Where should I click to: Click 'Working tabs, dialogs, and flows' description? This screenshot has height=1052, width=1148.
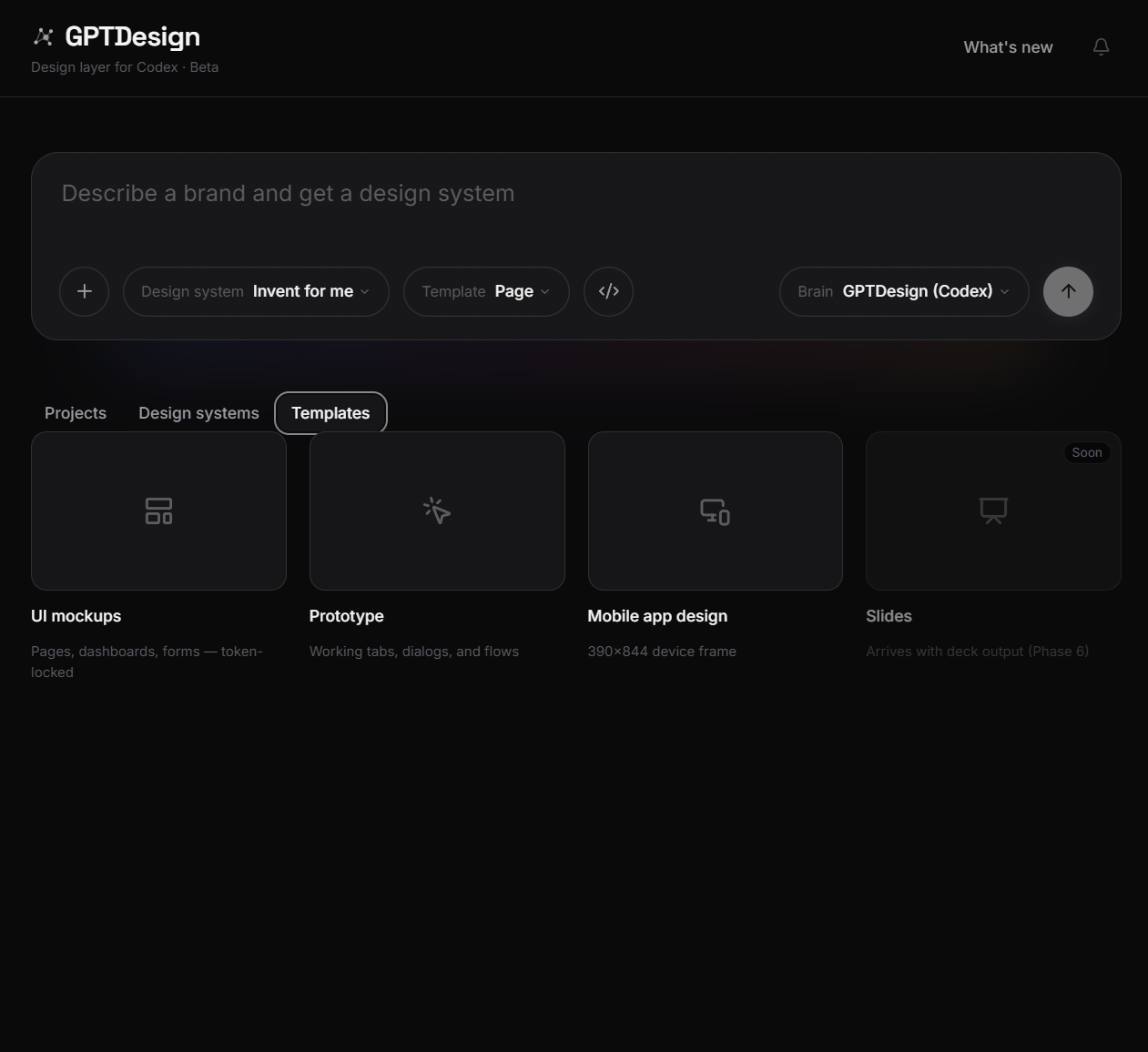tap(414, 652)
